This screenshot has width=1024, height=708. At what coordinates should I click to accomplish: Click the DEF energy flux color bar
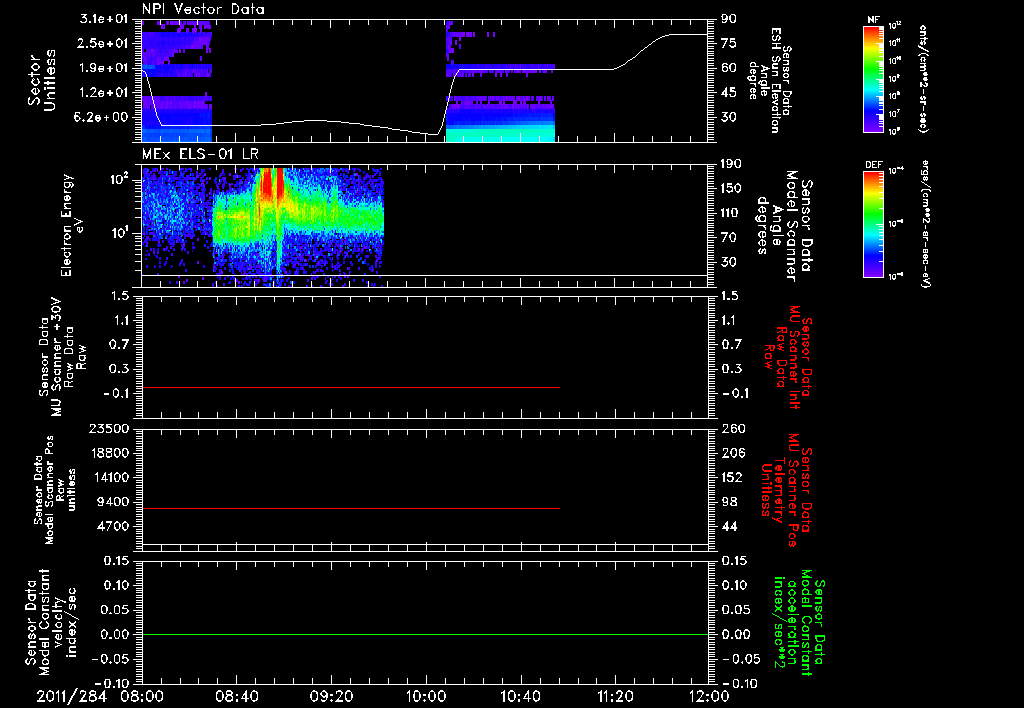874,224
